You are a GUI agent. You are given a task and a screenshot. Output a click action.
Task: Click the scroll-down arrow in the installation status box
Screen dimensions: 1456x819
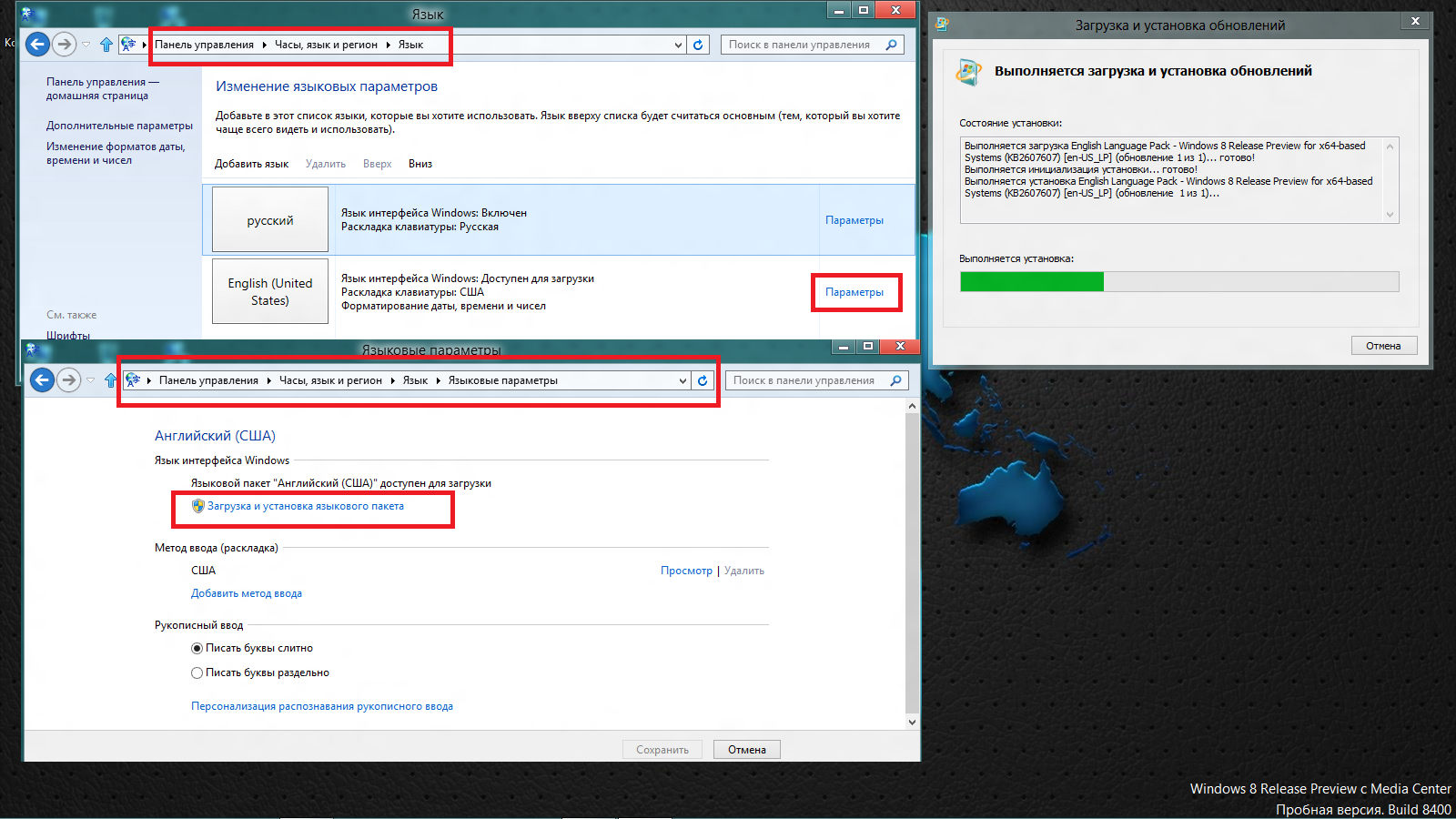tap(1390, 215)
